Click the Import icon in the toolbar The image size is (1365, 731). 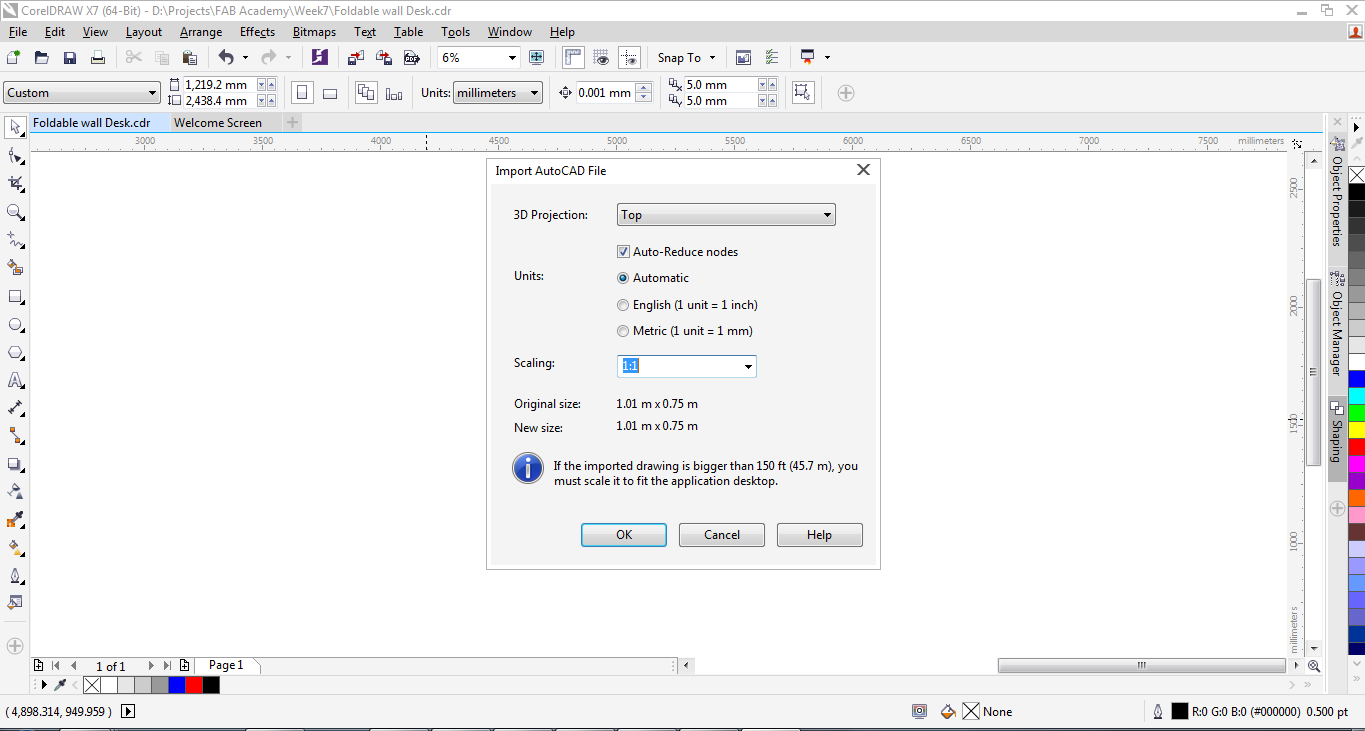pos(356,57)
